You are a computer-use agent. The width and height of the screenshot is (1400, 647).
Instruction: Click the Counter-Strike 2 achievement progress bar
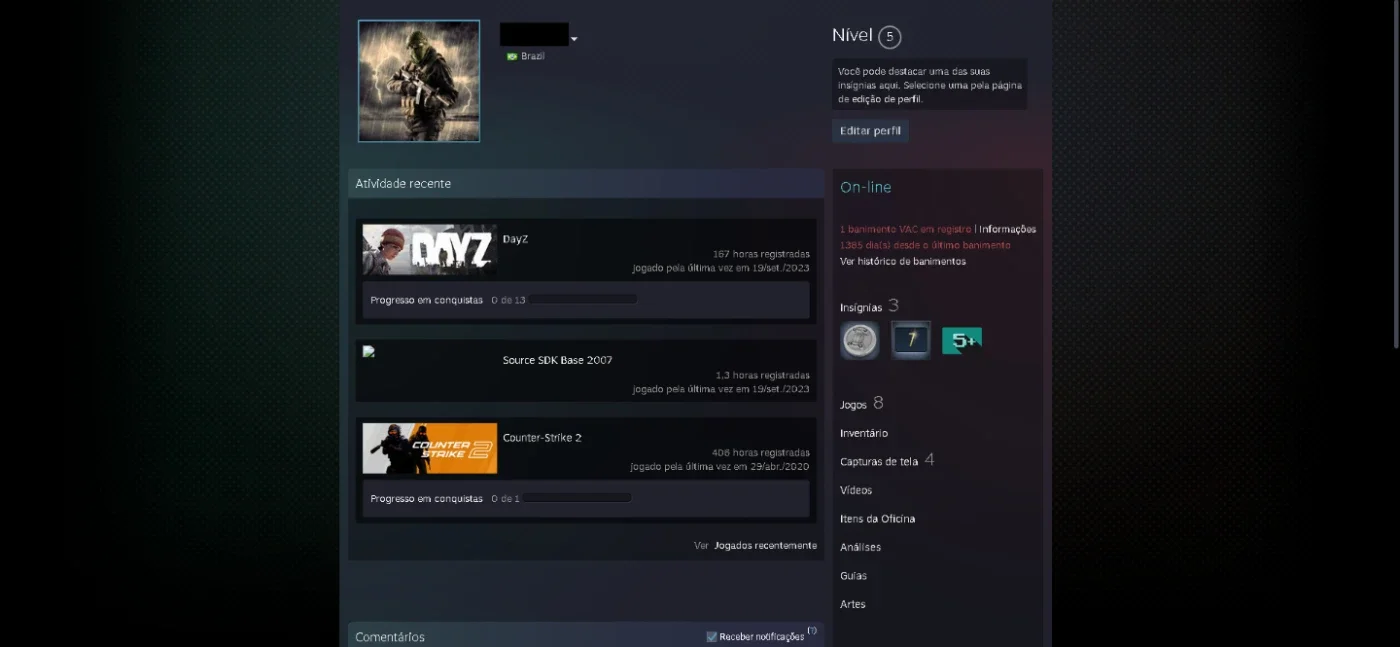(x=577, y=498)
